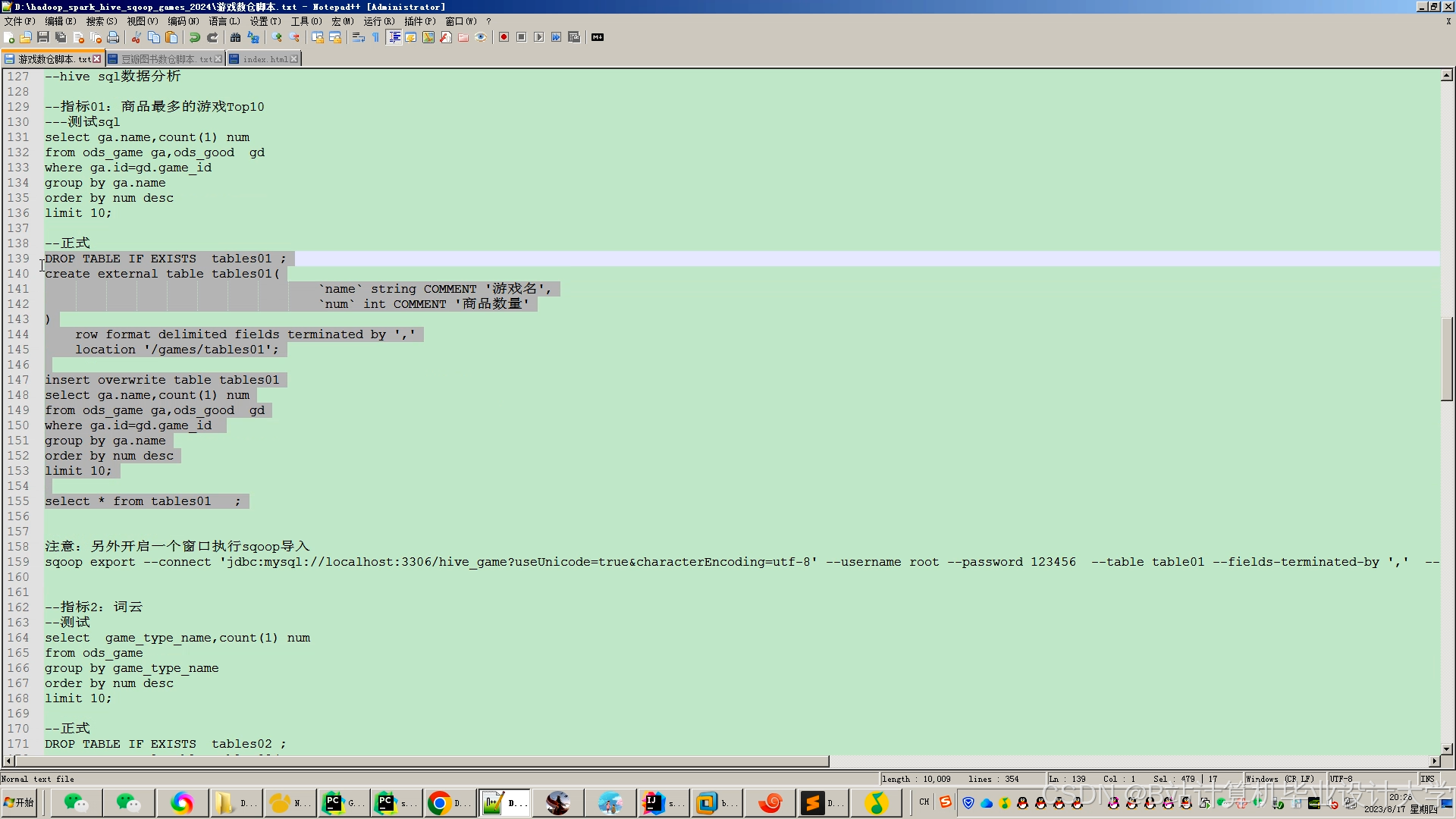Click the Save file toolbar icon

point(43,37)
